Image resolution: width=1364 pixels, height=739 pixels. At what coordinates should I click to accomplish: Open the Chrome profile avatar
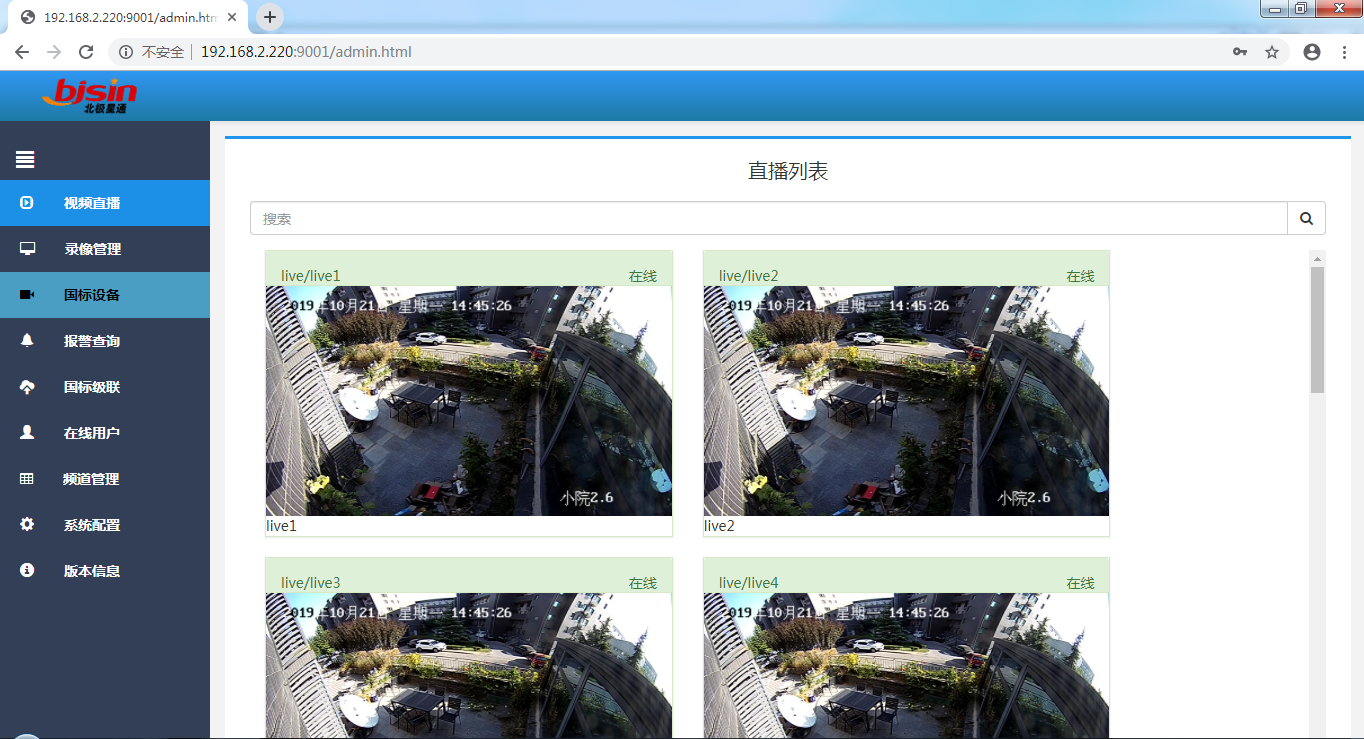[x=1312, y=52]
